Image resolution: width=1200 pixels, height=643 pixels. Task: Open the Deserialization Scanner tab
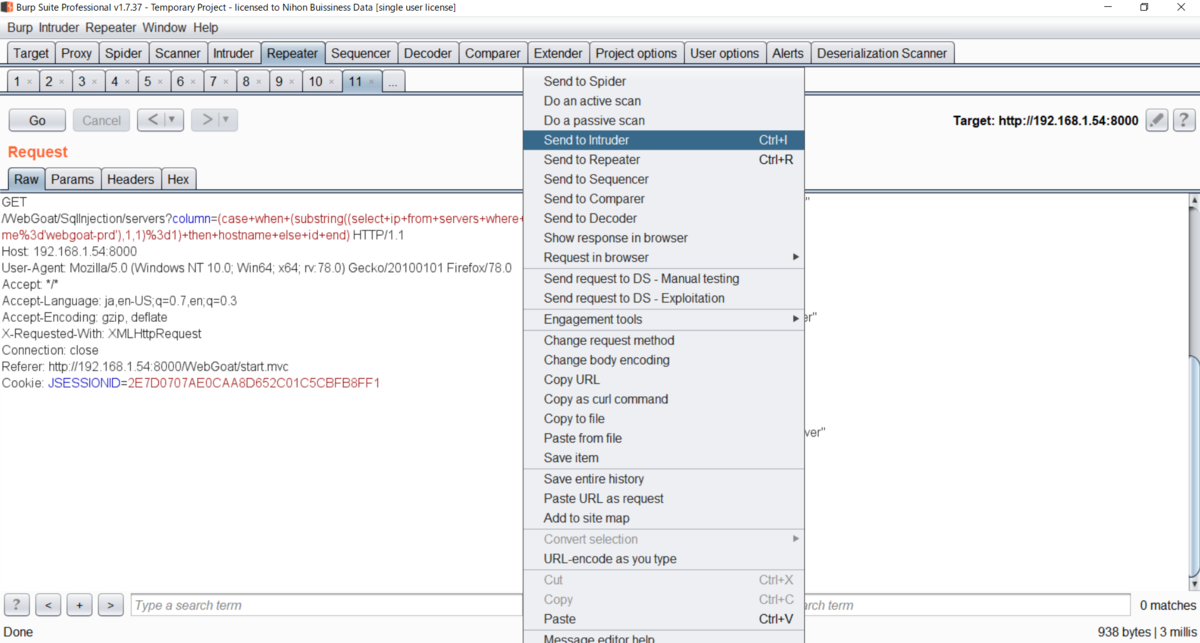click(883, 53)
